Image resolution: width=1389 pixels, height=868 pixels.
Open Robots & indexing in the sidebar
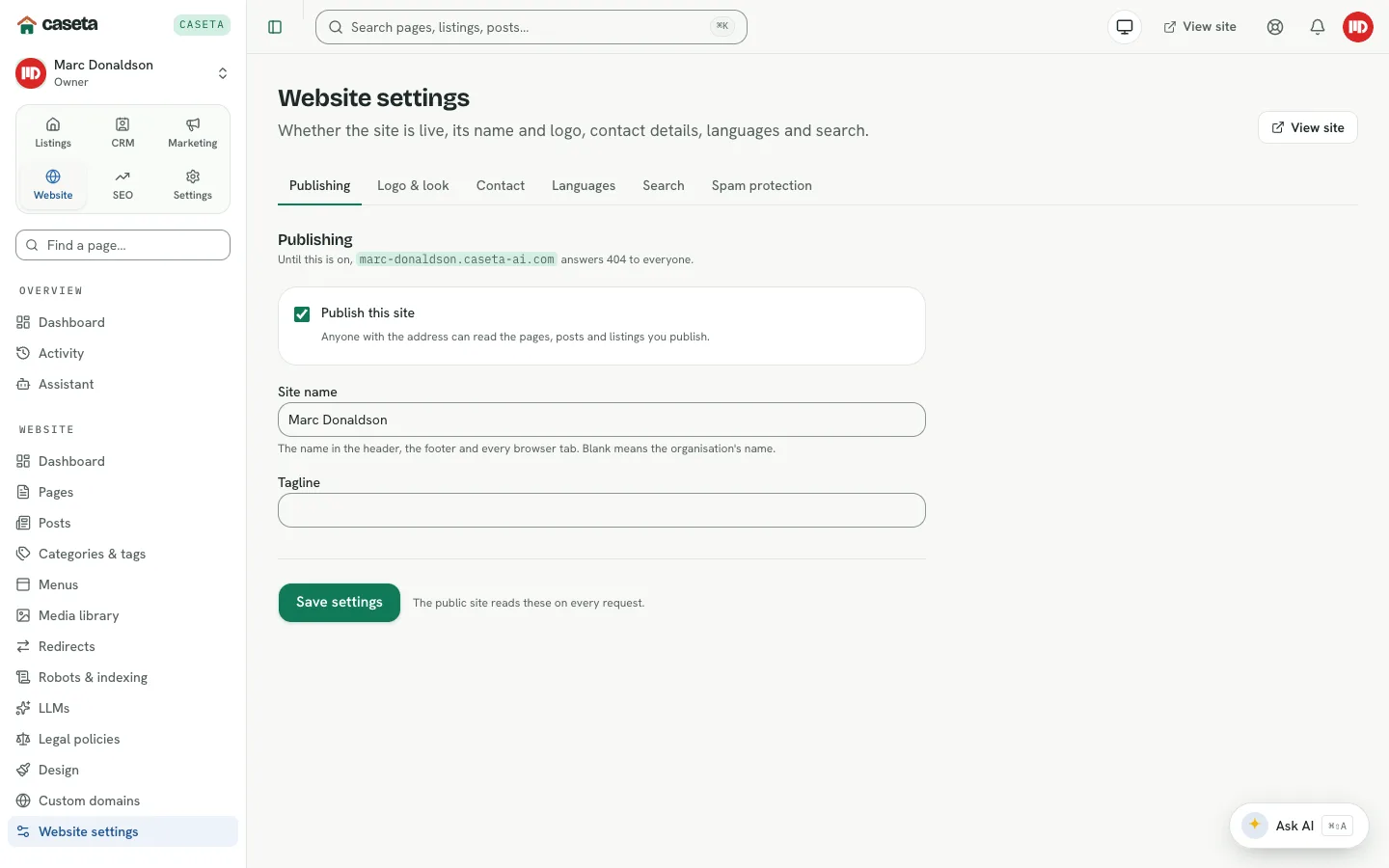click(123, 677)
